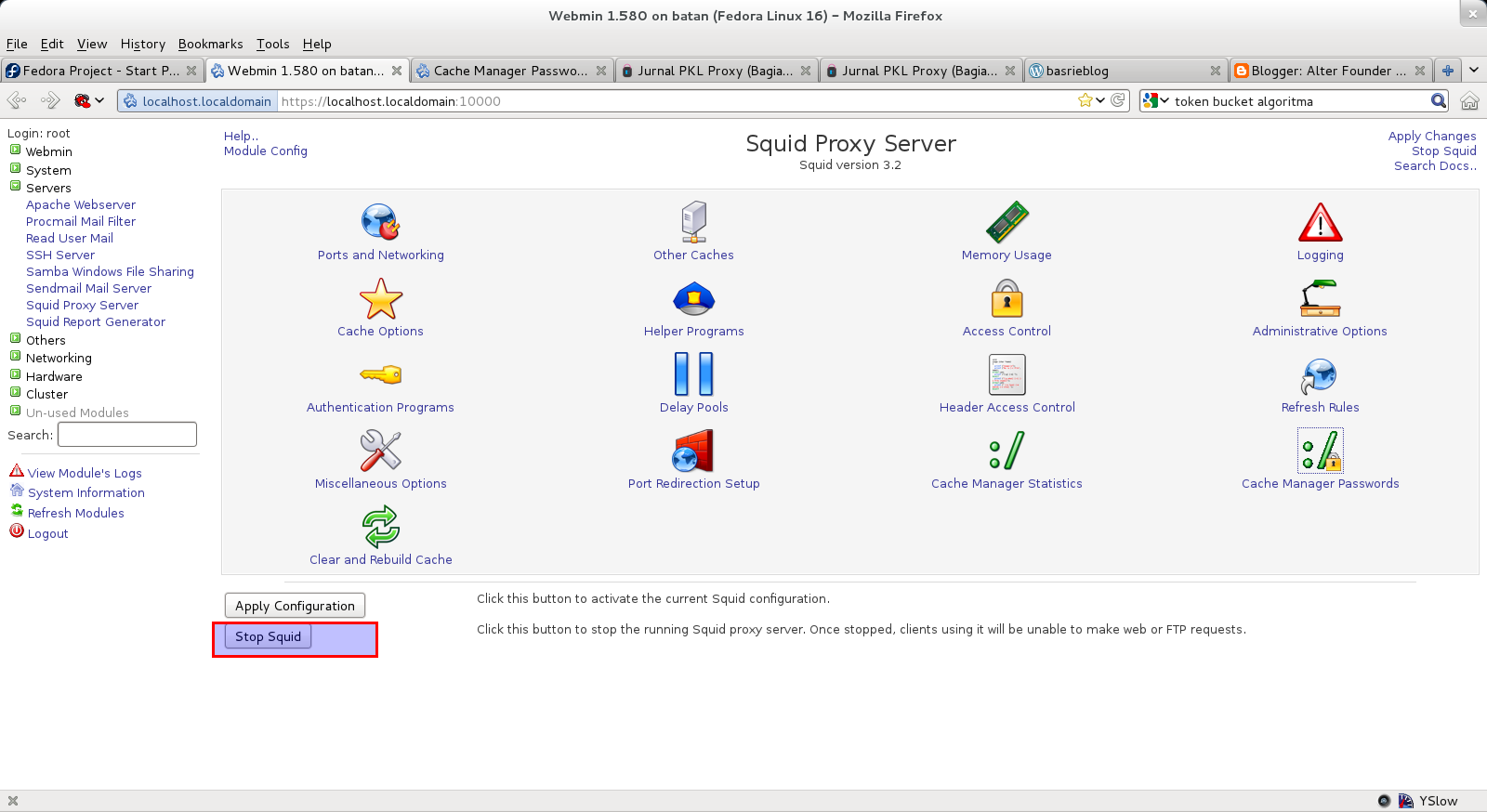
Task: Open the Clear and Rebuild Cache arrows icon
Action: pyautogui.click(x=380, y=527)
